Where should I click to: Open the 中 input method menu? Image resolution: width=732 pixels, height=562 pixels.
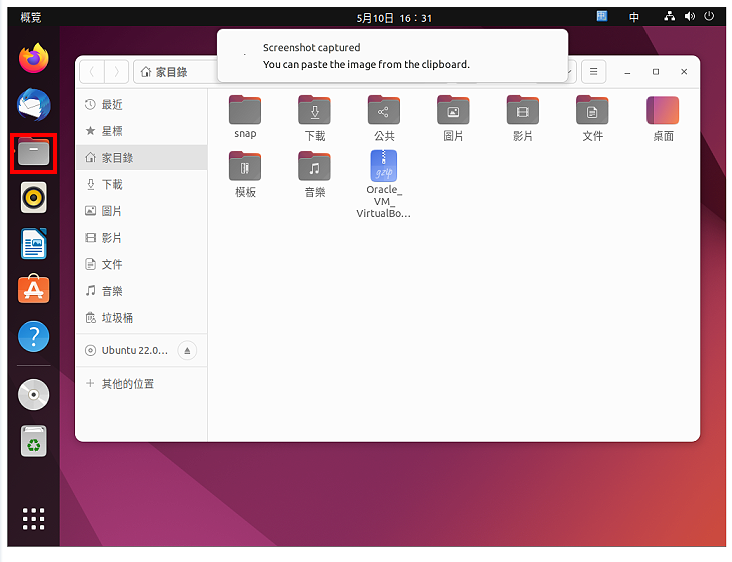(633, 17)
